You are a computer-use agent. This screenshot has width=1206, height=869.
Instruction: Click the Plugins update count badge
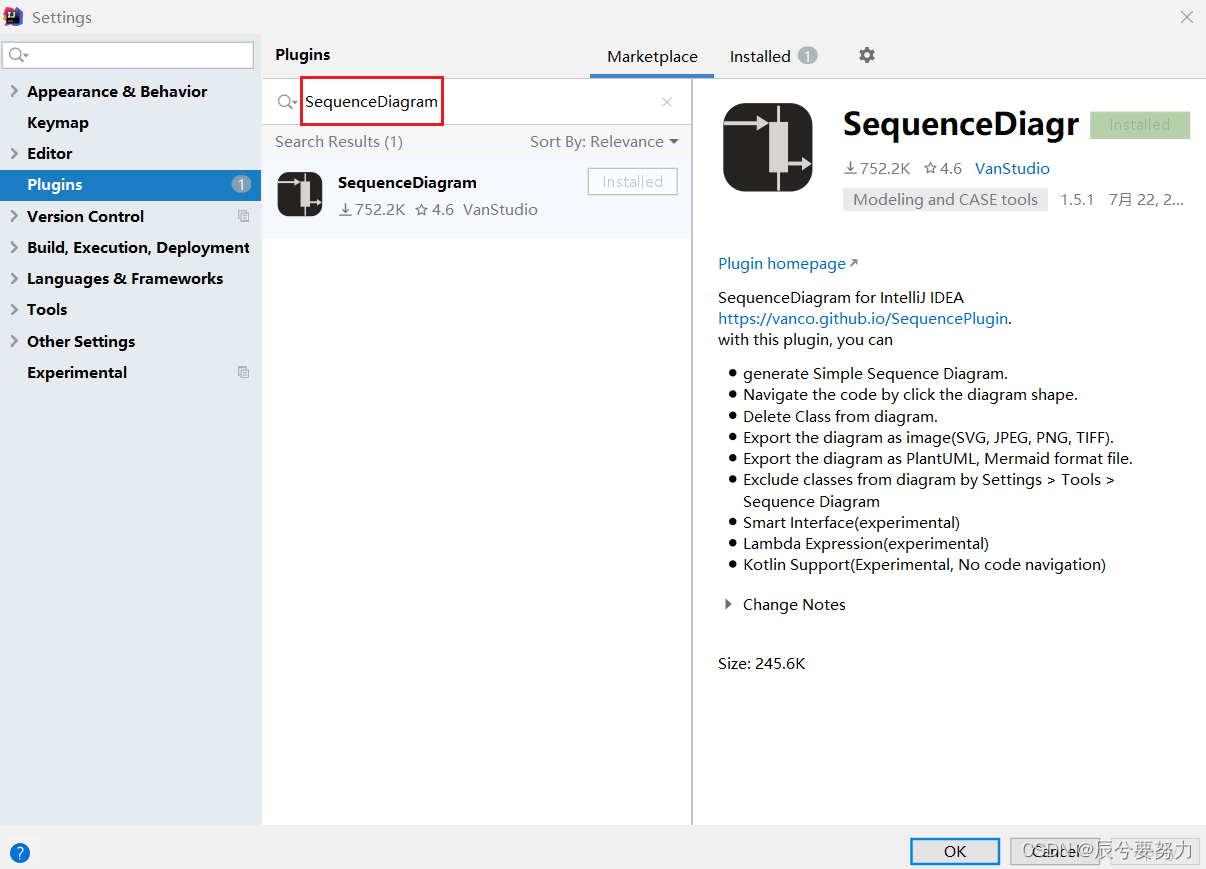(241, 184)
